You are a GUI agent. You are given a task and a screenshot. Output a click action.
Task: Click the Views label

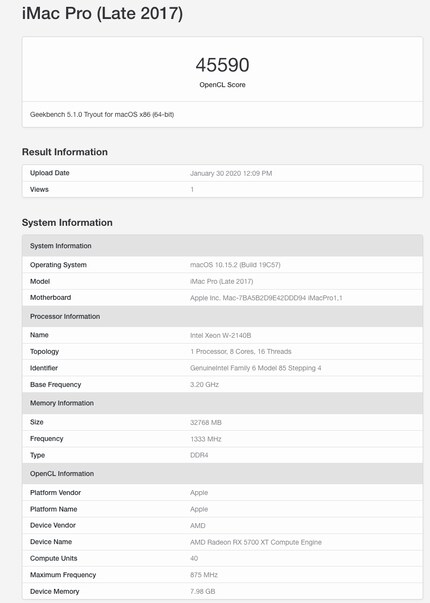pos(39,190)
